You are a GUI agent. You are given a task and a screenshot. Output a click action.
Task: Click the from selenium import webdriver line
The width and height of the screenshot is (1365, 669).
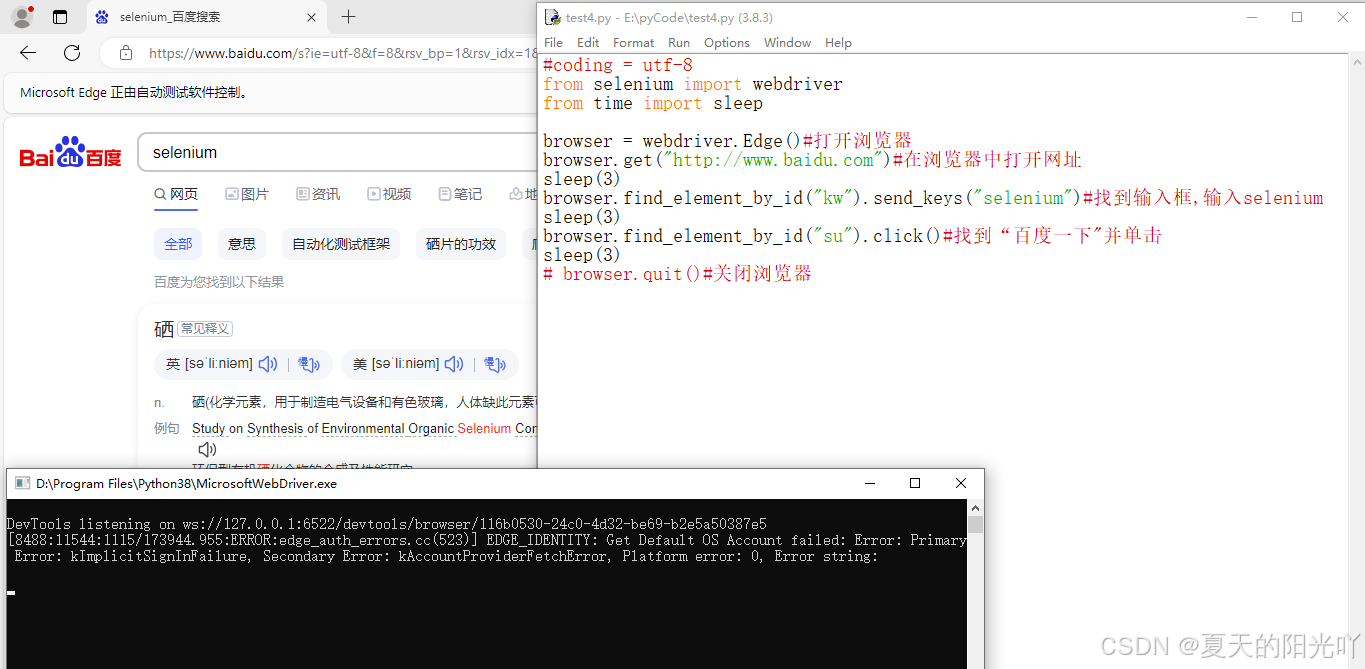click(x=693, y=84)
